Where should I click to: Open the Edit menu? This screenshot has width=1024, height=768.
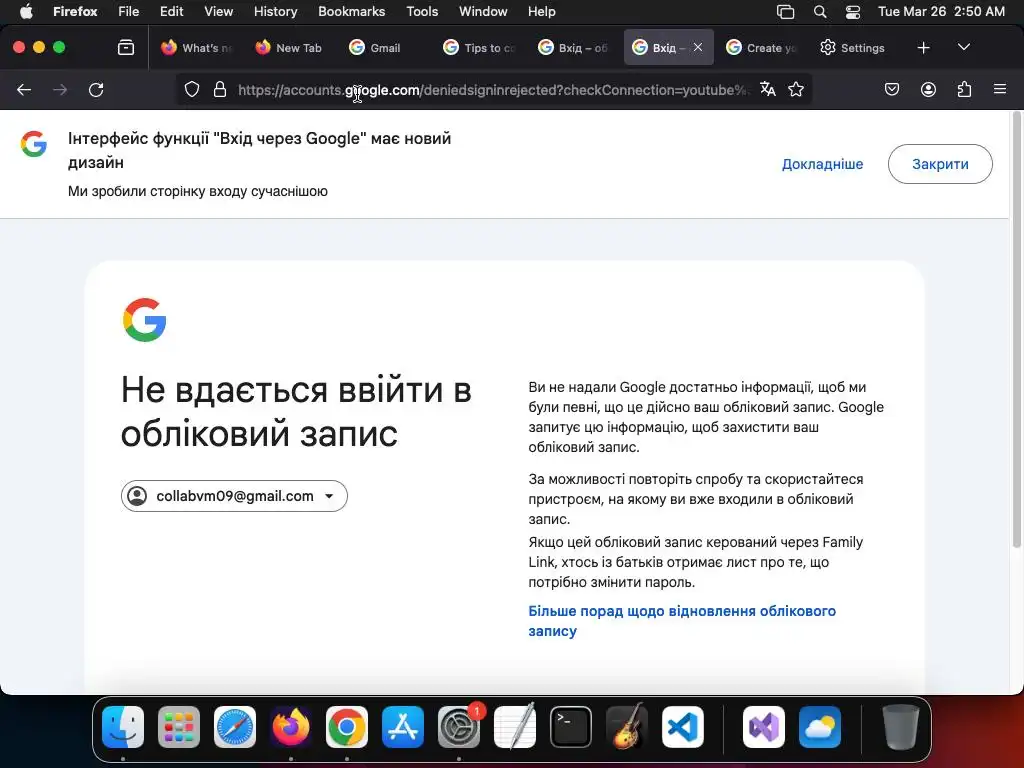coord(171,12)
